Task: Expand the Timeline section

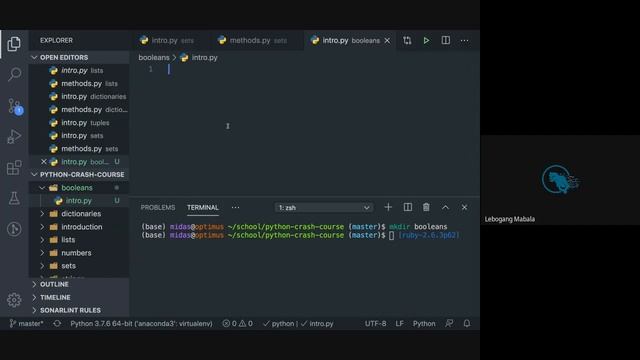Action: pyautogui.click(x=34, y=298)
